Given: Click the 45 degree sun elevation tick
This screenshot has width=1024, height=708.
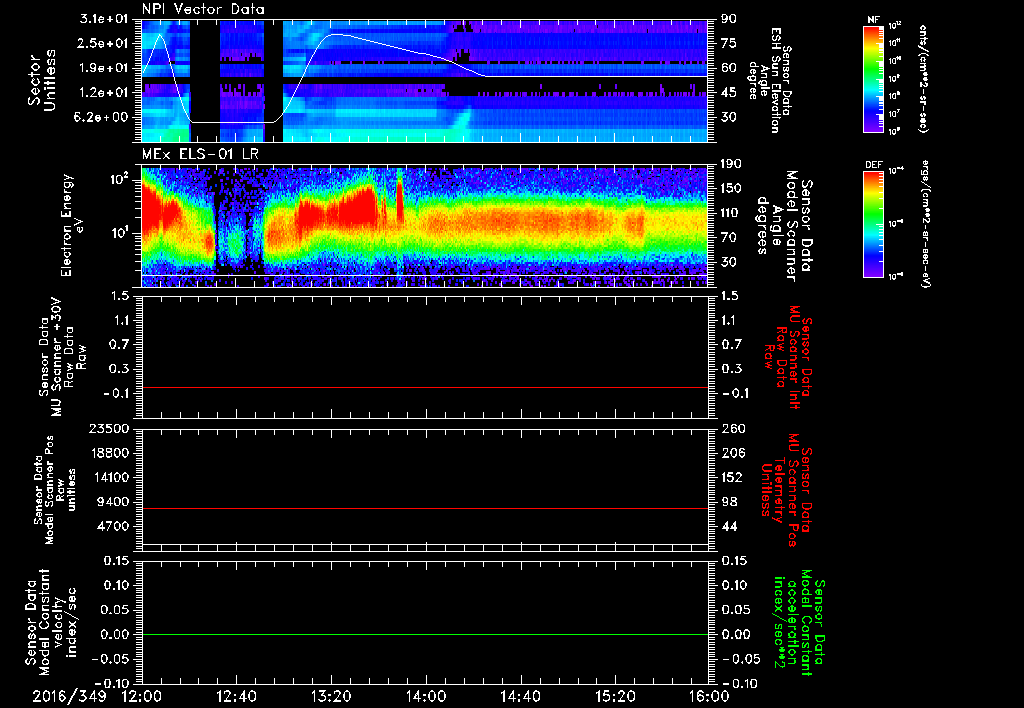Looking at the screenshot, I should tap(729, 93).
